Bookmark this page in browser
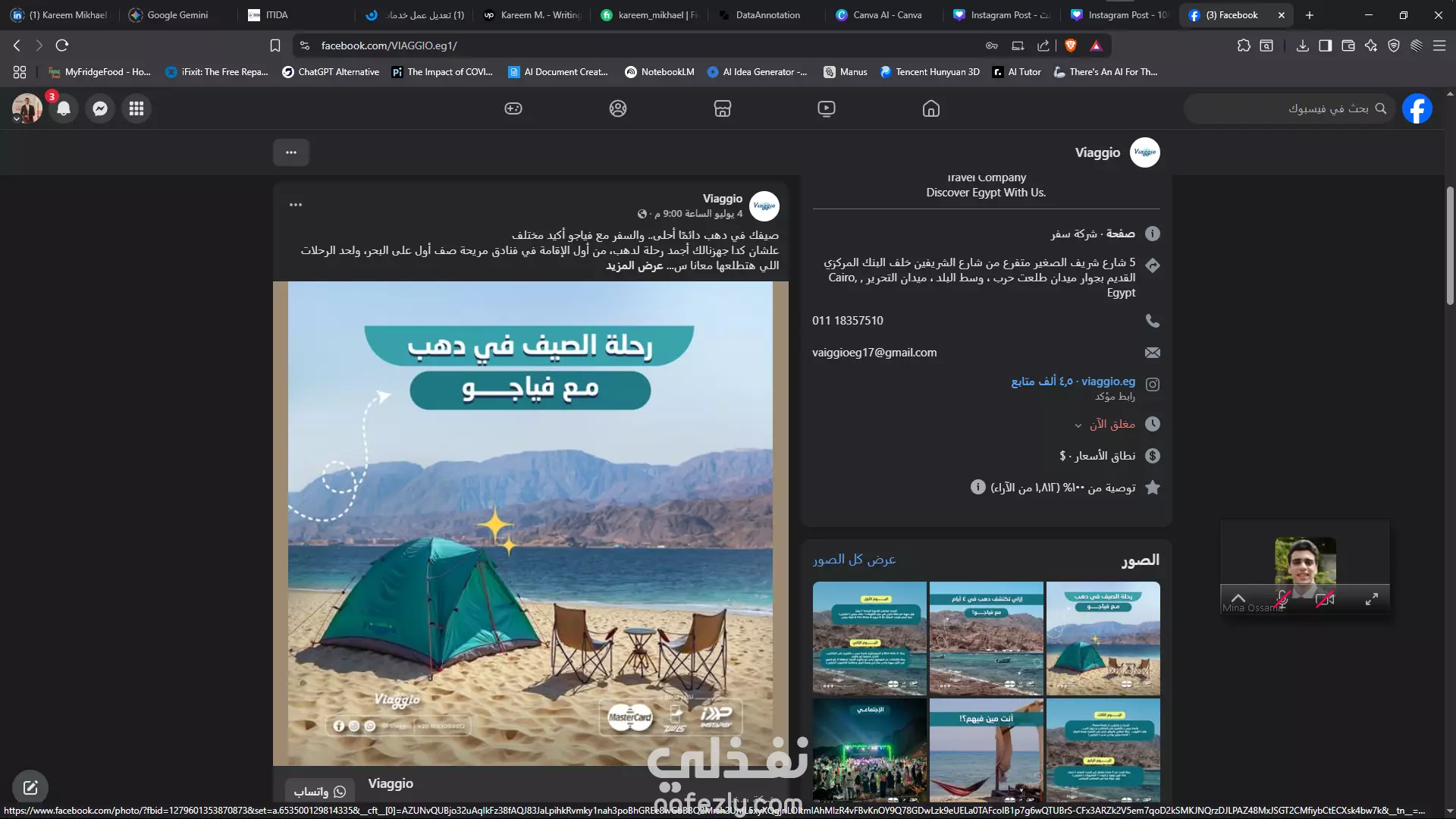This screenshot has width=1456, height=819. [275, 45]
